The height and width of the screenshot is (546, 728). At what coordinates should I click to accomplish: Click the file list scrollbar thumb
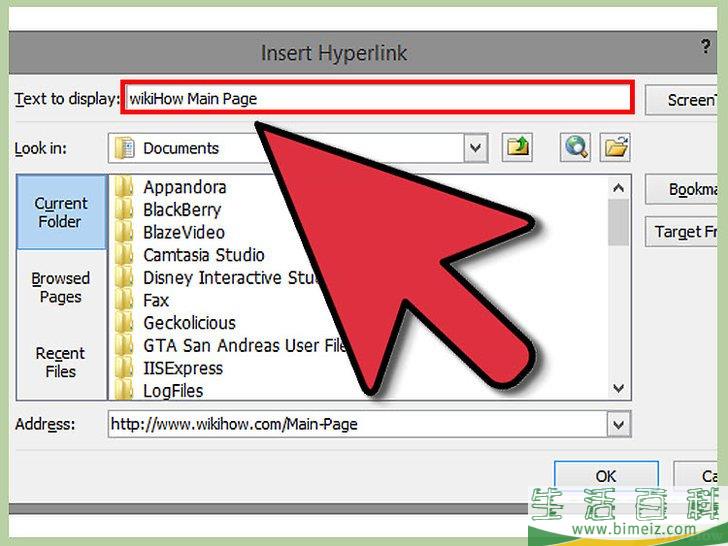(618, 222)
